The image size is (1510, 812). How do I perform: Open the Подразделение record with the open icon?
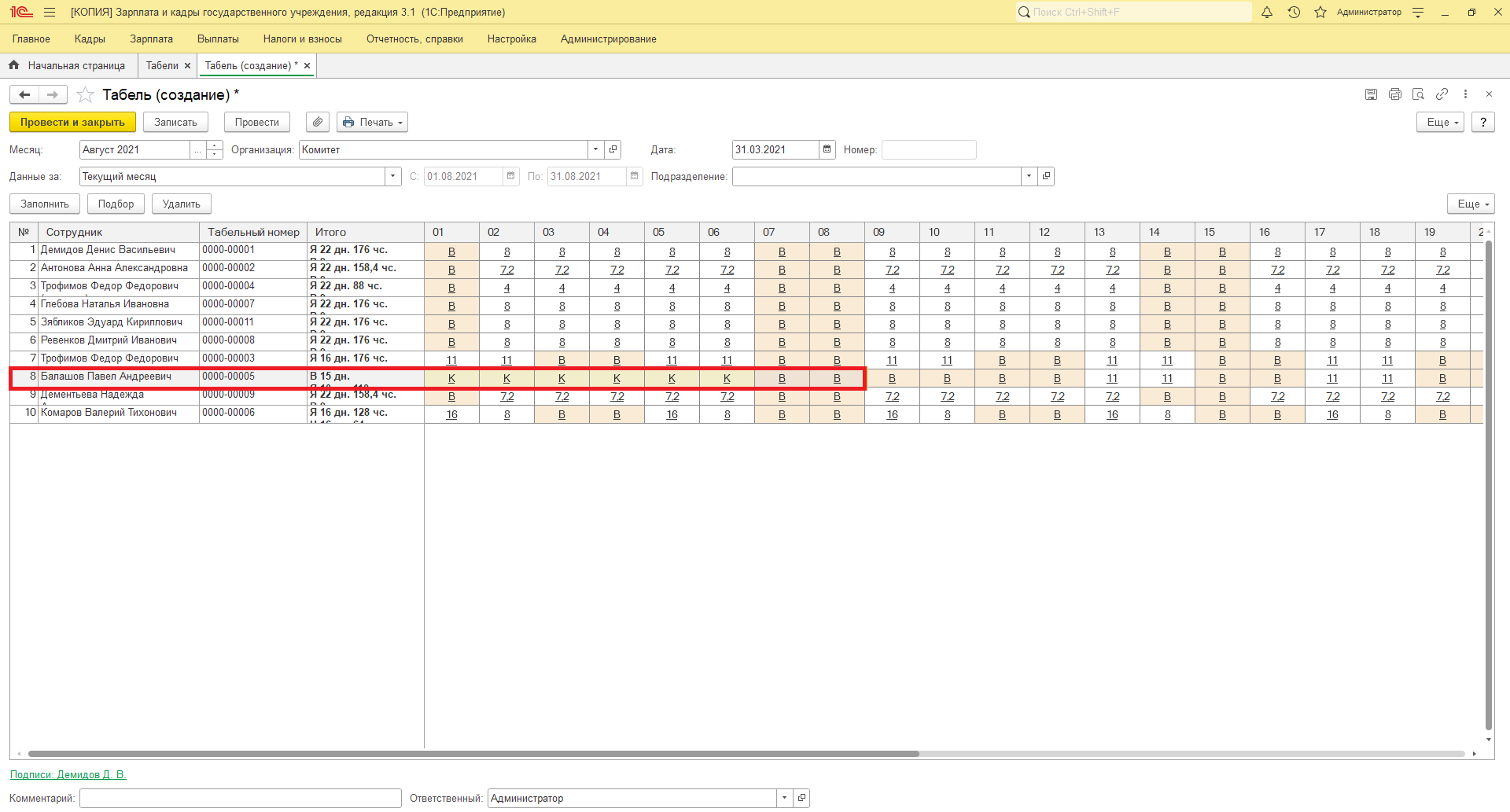pos(1046,176)
